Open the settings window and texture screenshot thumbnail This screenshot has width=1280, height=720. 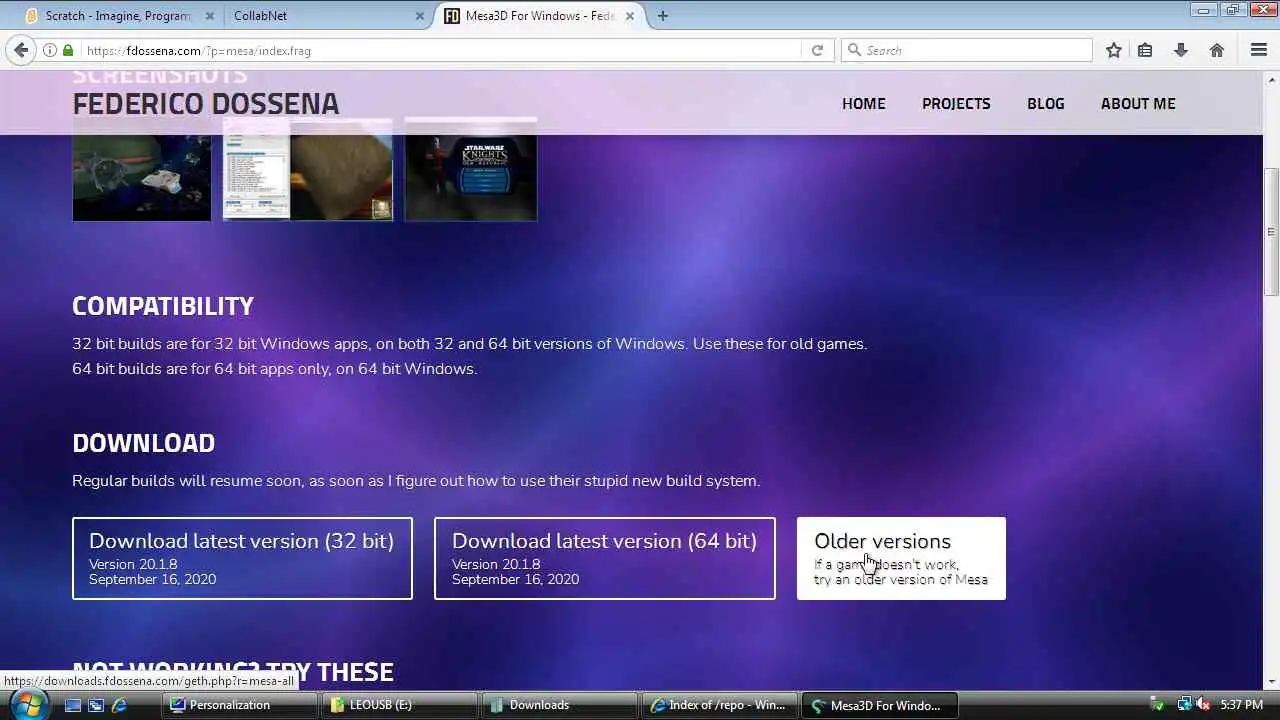coord(307,170)
